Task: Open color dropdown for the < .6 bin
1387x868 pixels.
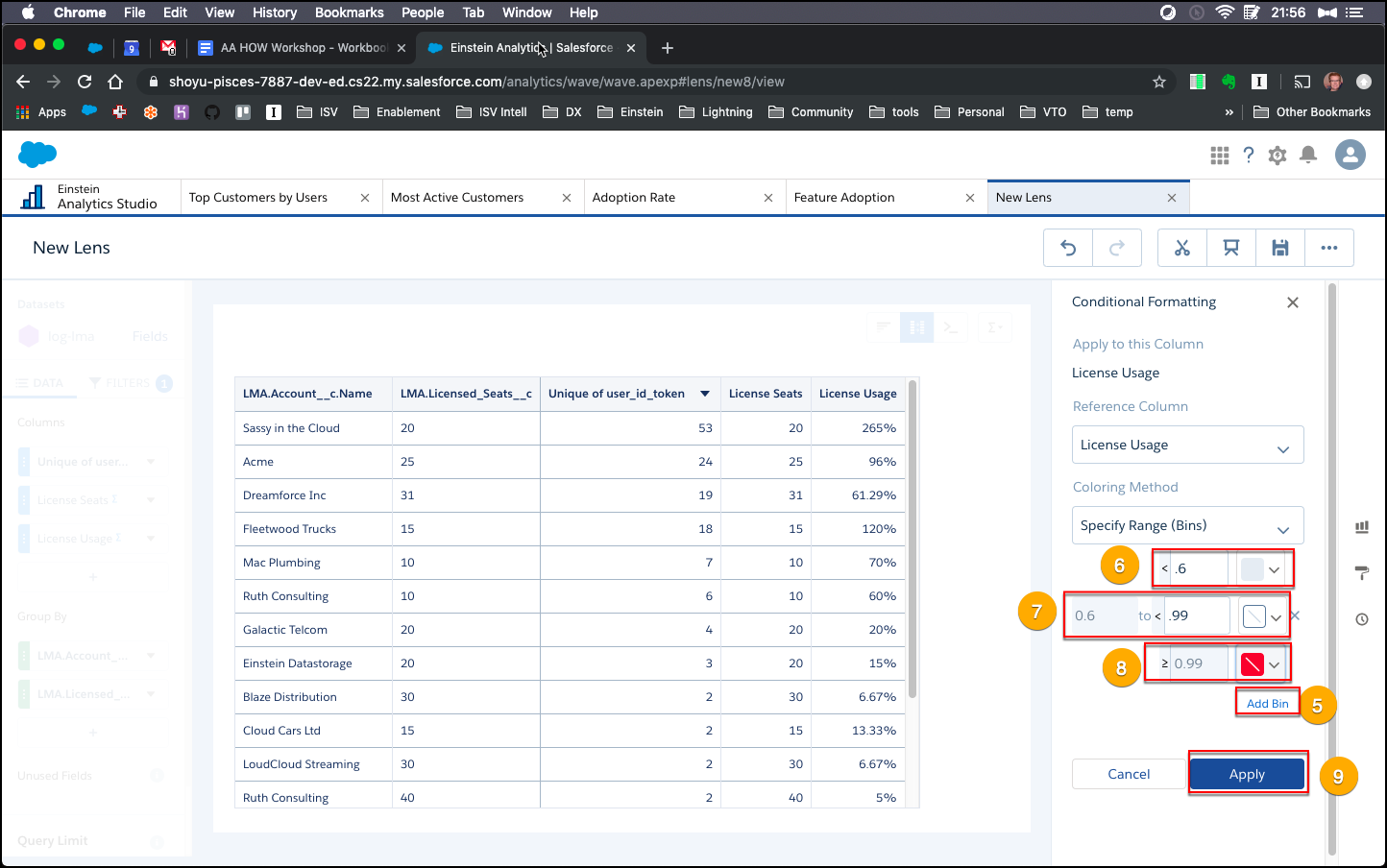Action: tap(1274, 570)
